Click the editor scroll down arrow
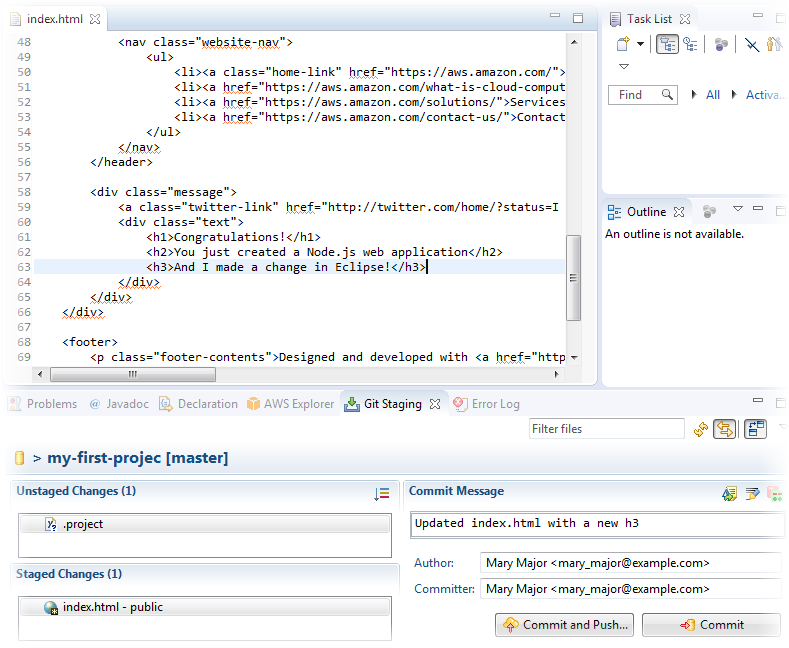 [574, 357]
